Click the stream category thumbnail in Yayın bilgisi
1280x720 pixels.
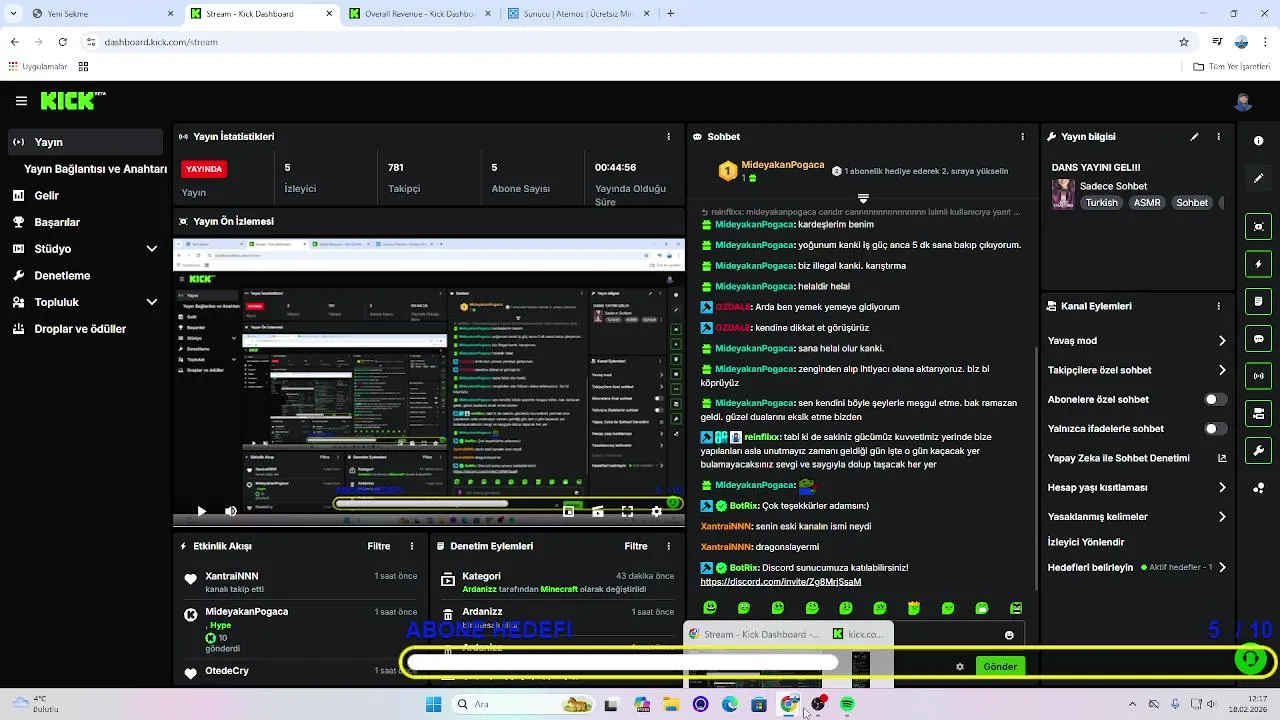click(x=1063, y=194)
